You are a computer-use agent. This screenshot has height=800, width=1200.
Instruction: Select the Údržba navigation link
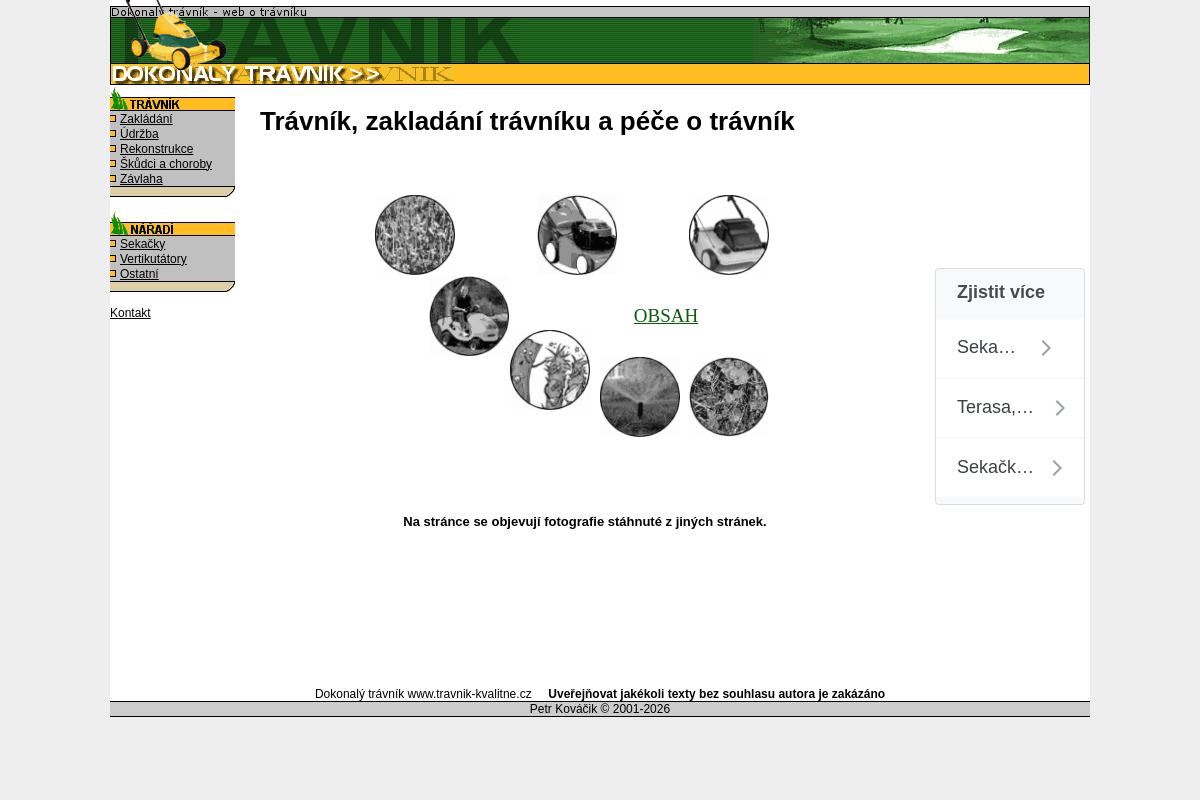[x=140, y=133]
